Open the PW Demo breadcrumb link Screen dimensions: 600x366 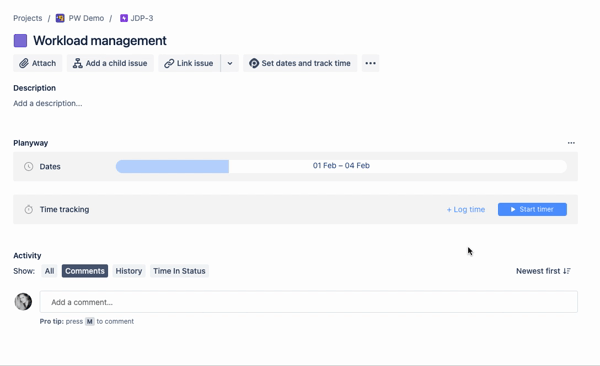coord(86,18)
